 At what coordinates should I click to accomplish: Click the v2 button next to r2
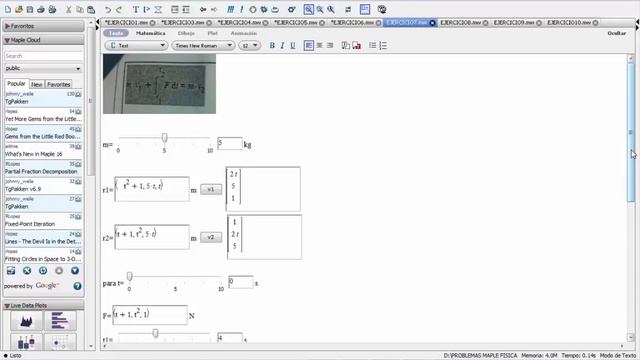coord(211,237)
